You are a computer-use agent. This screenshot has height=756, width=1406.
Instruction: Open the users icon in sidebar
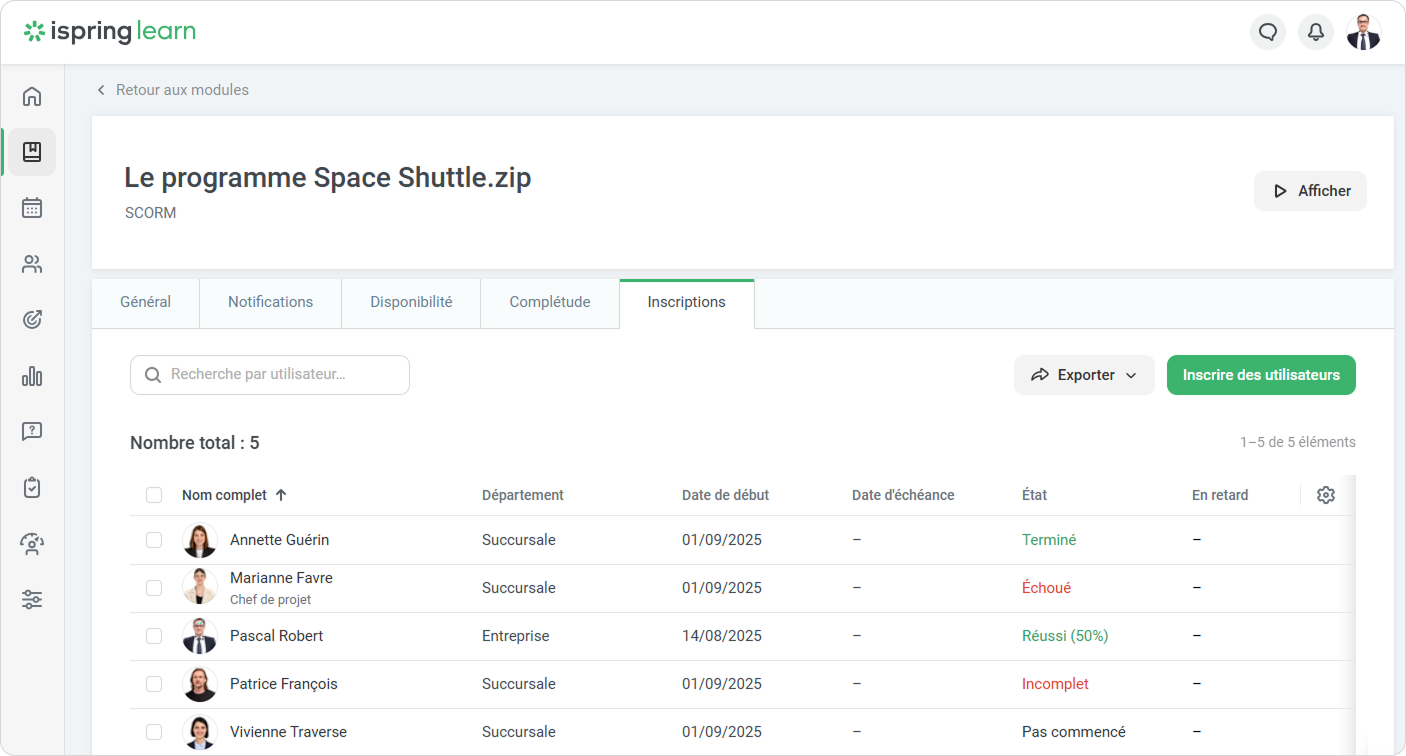tap(32, 264)
